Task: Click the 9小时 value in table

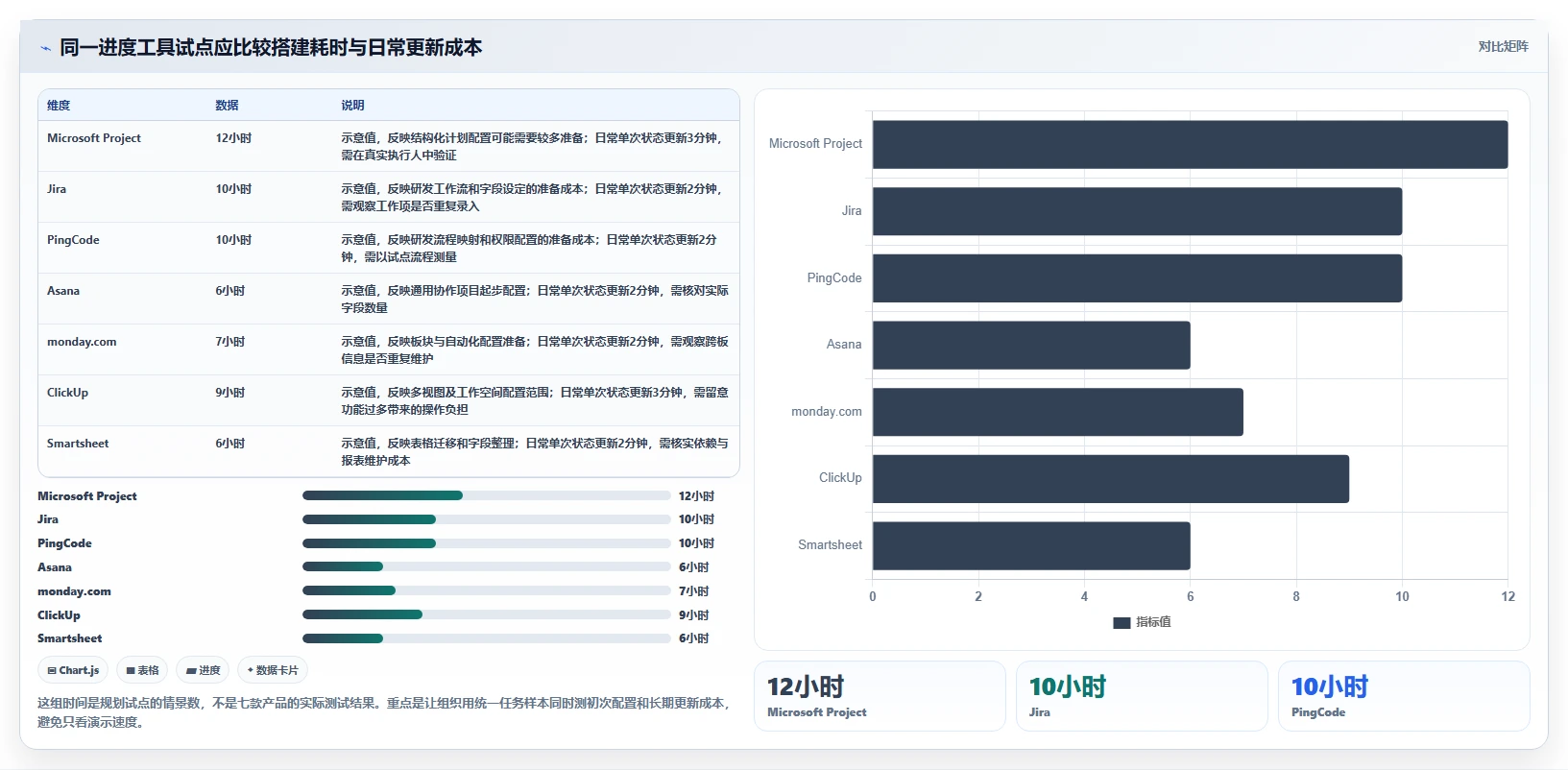Action: tap(230, 393)
